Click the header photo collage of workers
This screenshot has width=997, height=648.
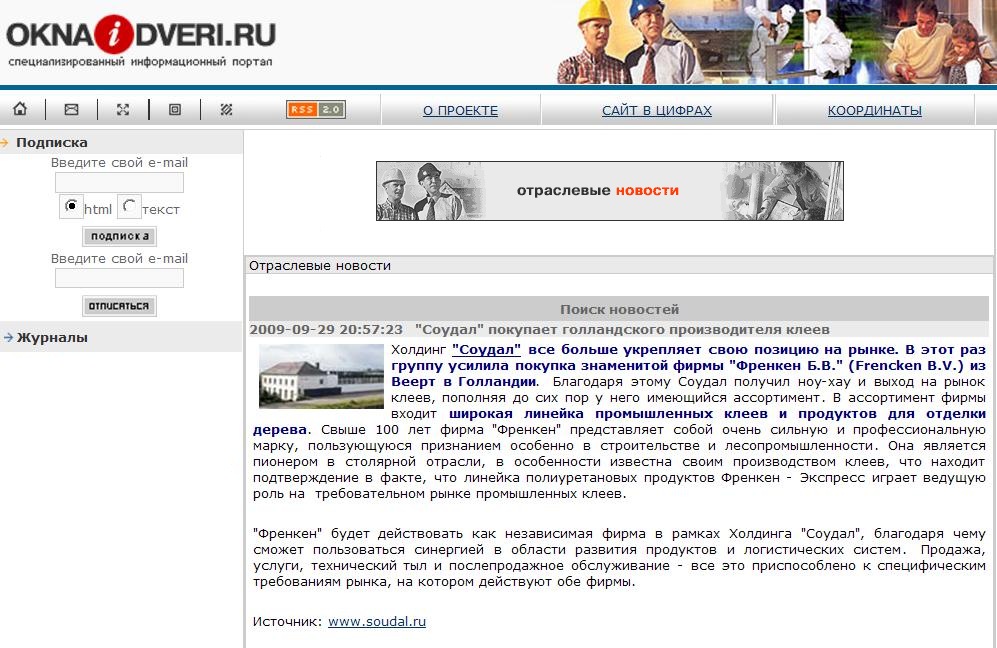pyautogui.click(x=776, y=42)
